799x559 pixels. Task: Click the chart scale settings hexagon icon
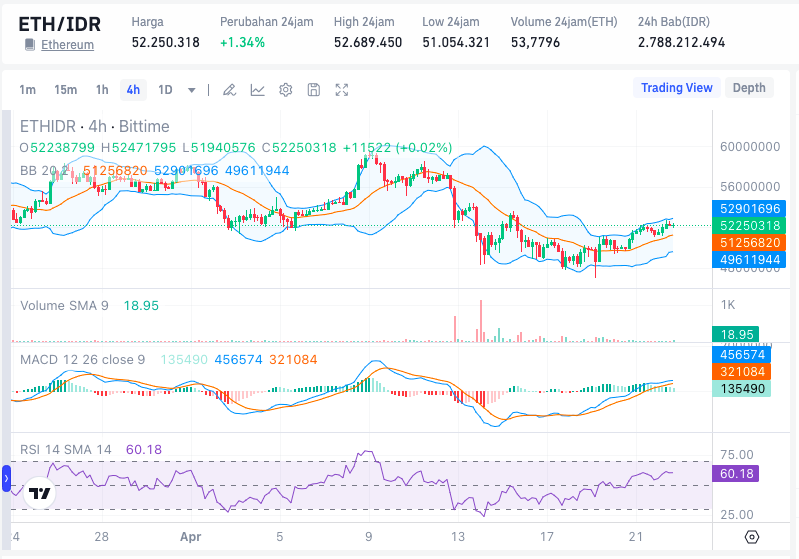(752, 537)
